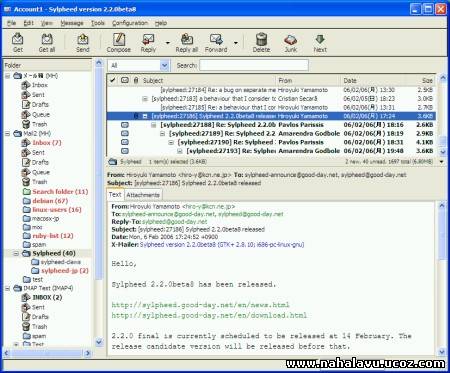Collapse the IMAP Test (IMAP4) mailbox
The width and height of the screenshot is (450, 373).
point(7,288)
